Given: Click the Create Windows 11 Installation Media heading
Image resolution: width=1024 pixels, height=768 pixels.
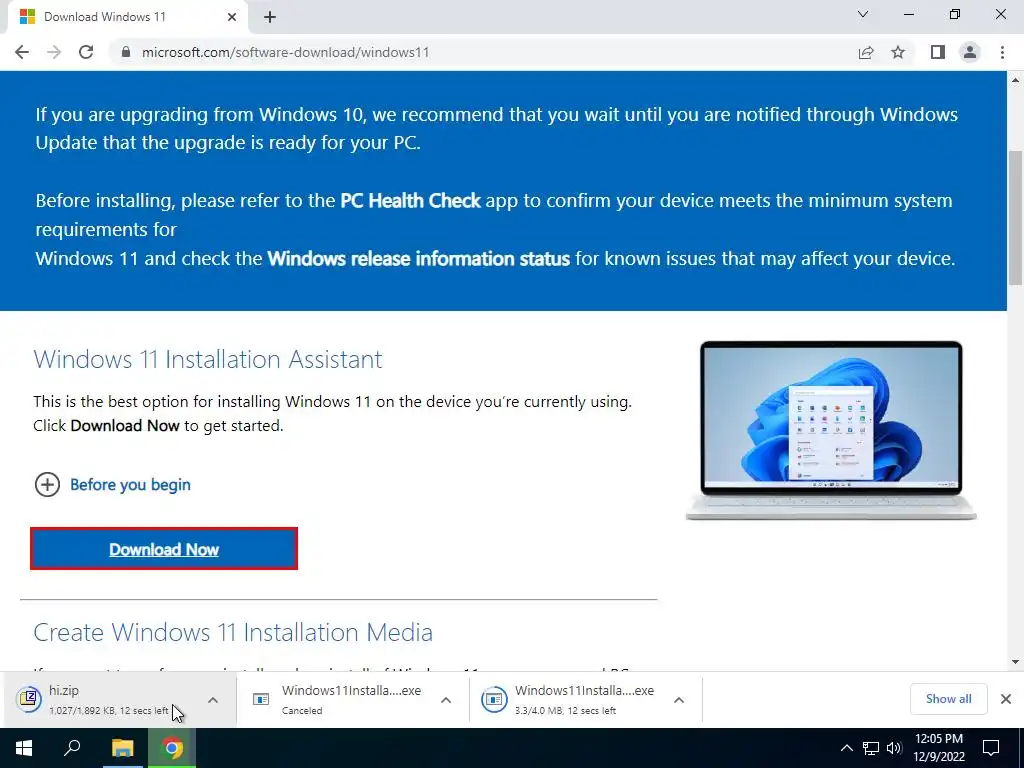Looking at the screenshot, I should (x=233, y=632).
